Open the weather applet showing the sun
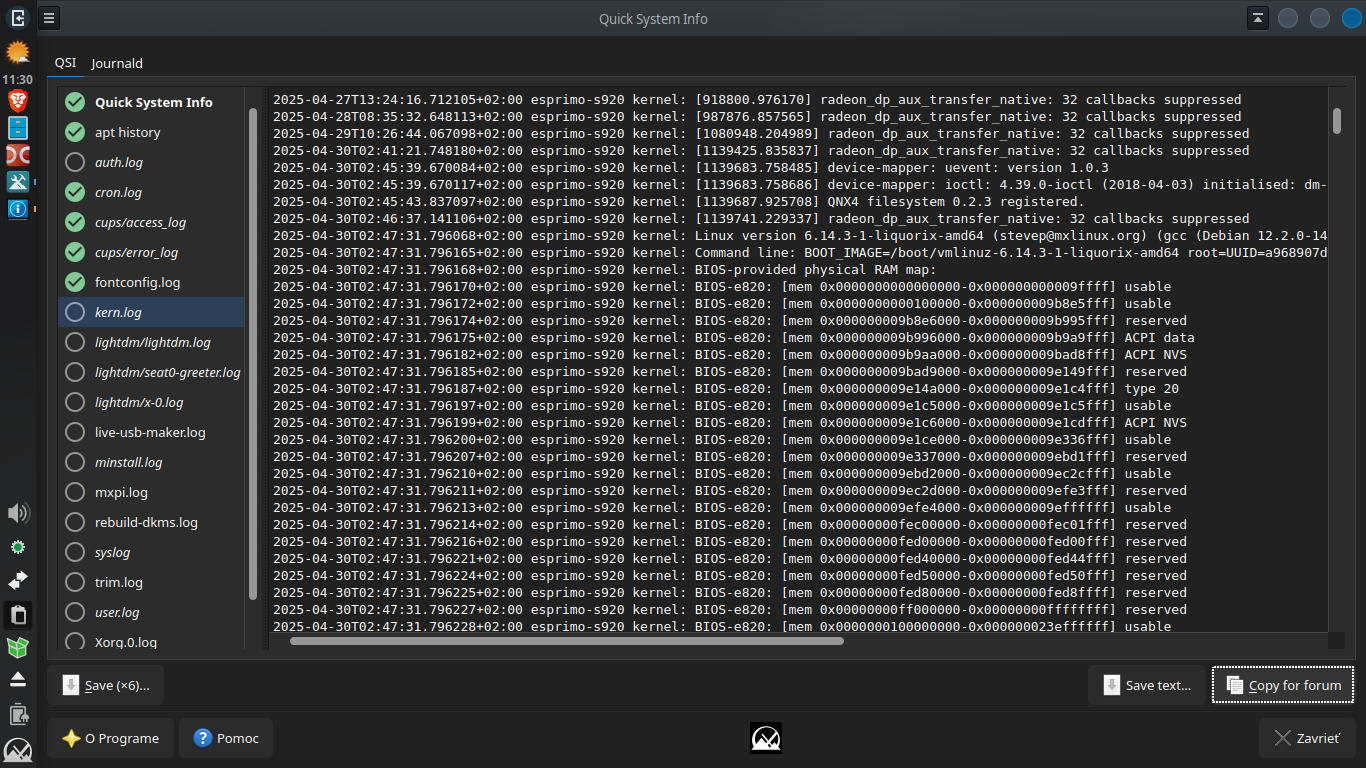1366x768 pixels. point(18,52)
